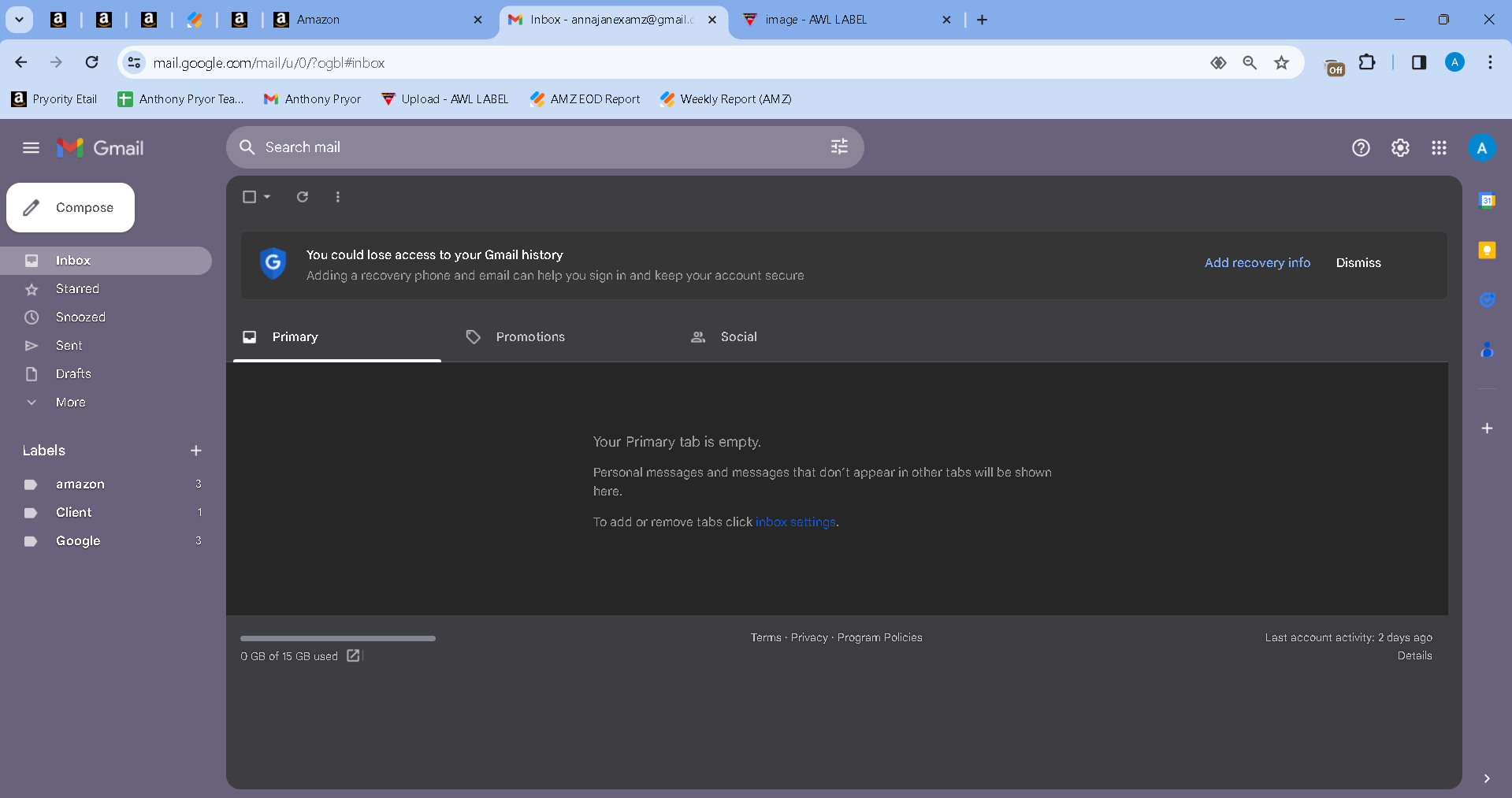Expand the More section in sidebar
This screenshot has height=798, width=1512.
pos(71,402)
